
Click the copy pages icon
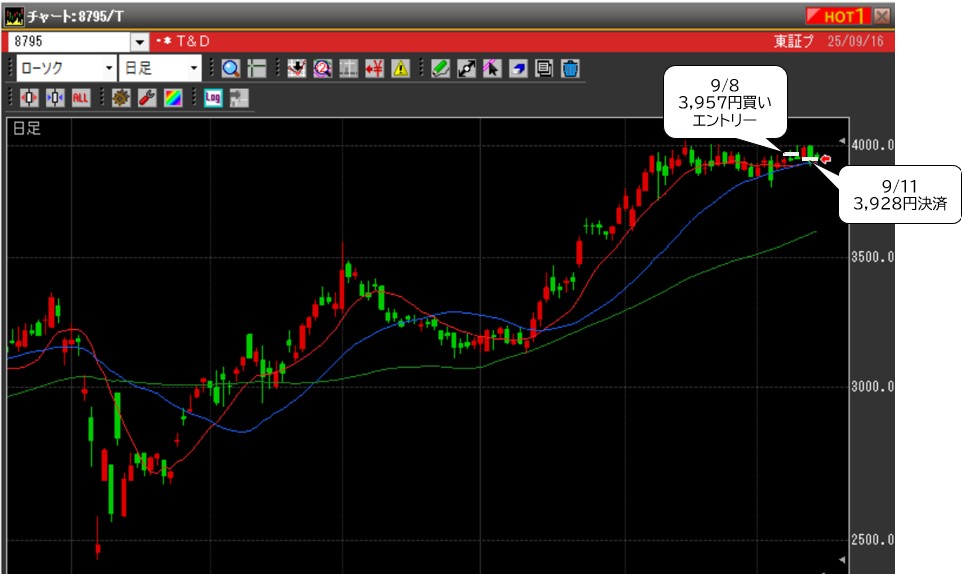[544, 68]
